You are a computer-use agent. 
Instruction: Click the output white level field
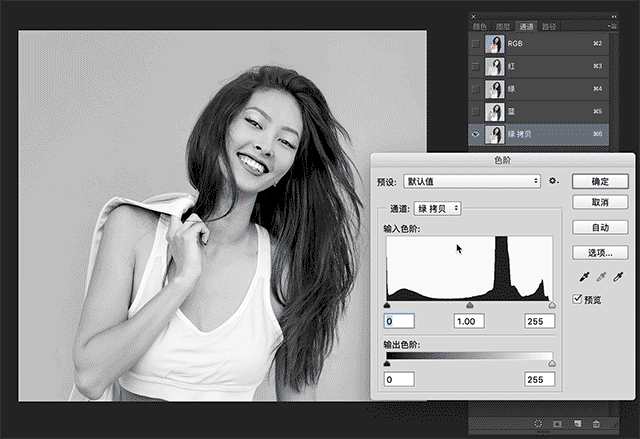539,380
